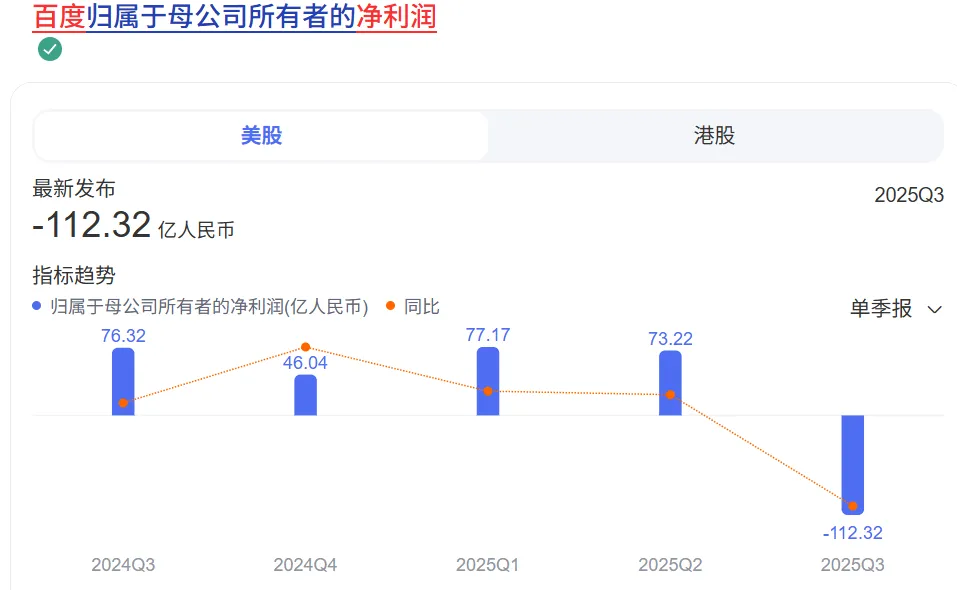Click the orange 同比 point above 46.04

tap(306, 347)
